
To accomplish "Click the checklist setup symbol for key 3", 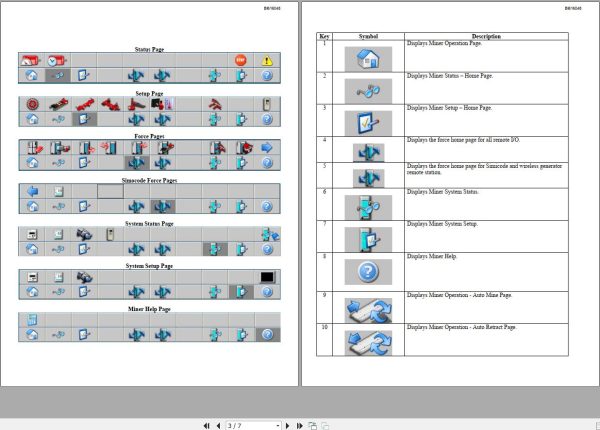I will [368, 123].
